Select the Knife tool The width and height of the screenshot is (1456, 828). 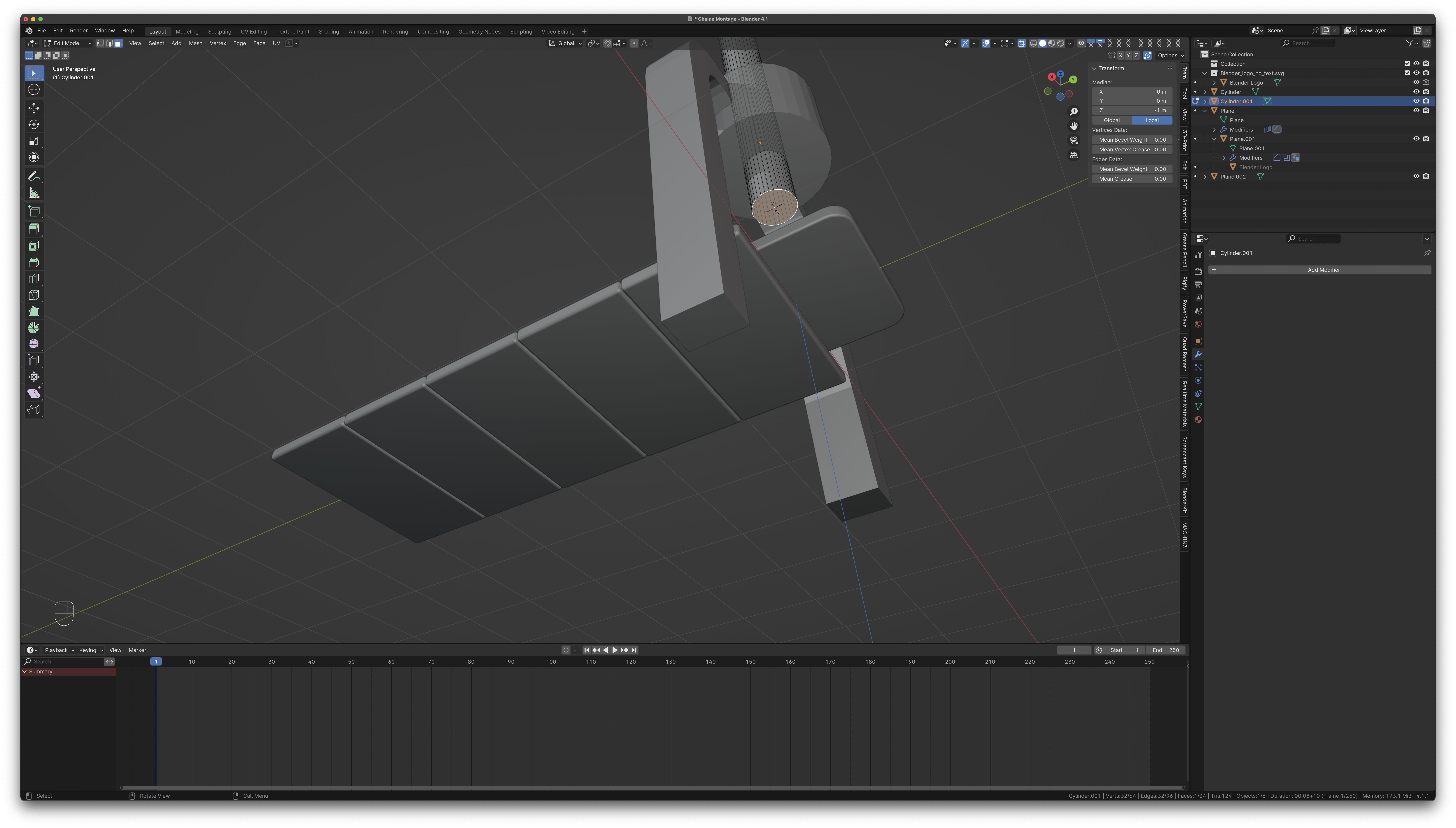click(34, 295)
